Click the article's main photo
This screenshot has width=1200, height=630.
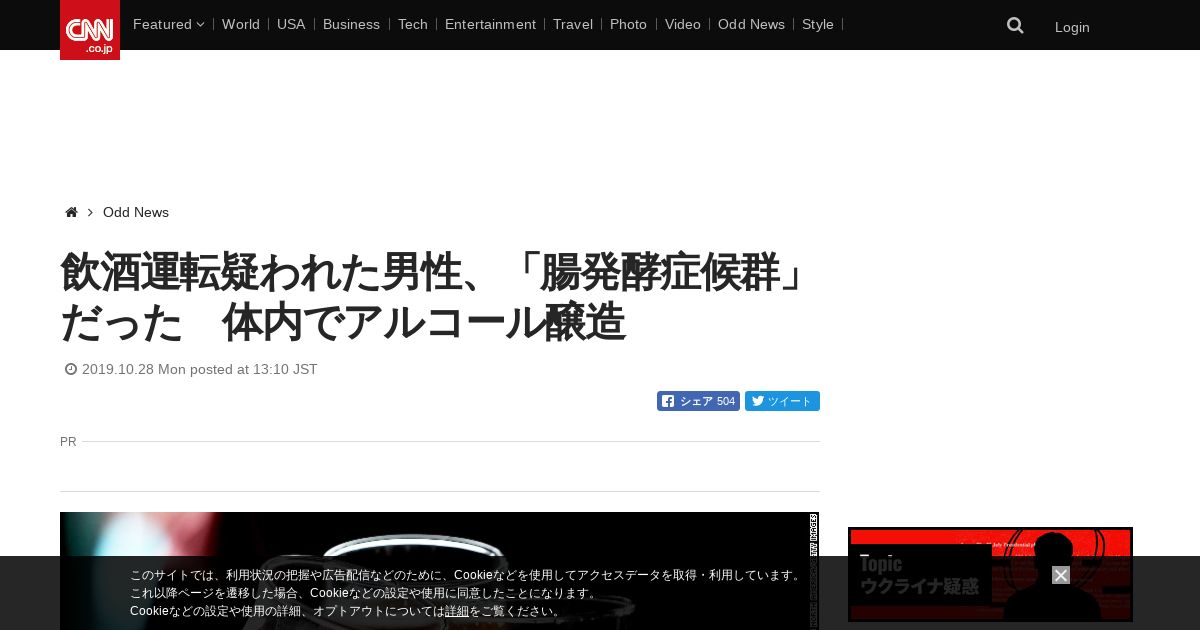439,571
